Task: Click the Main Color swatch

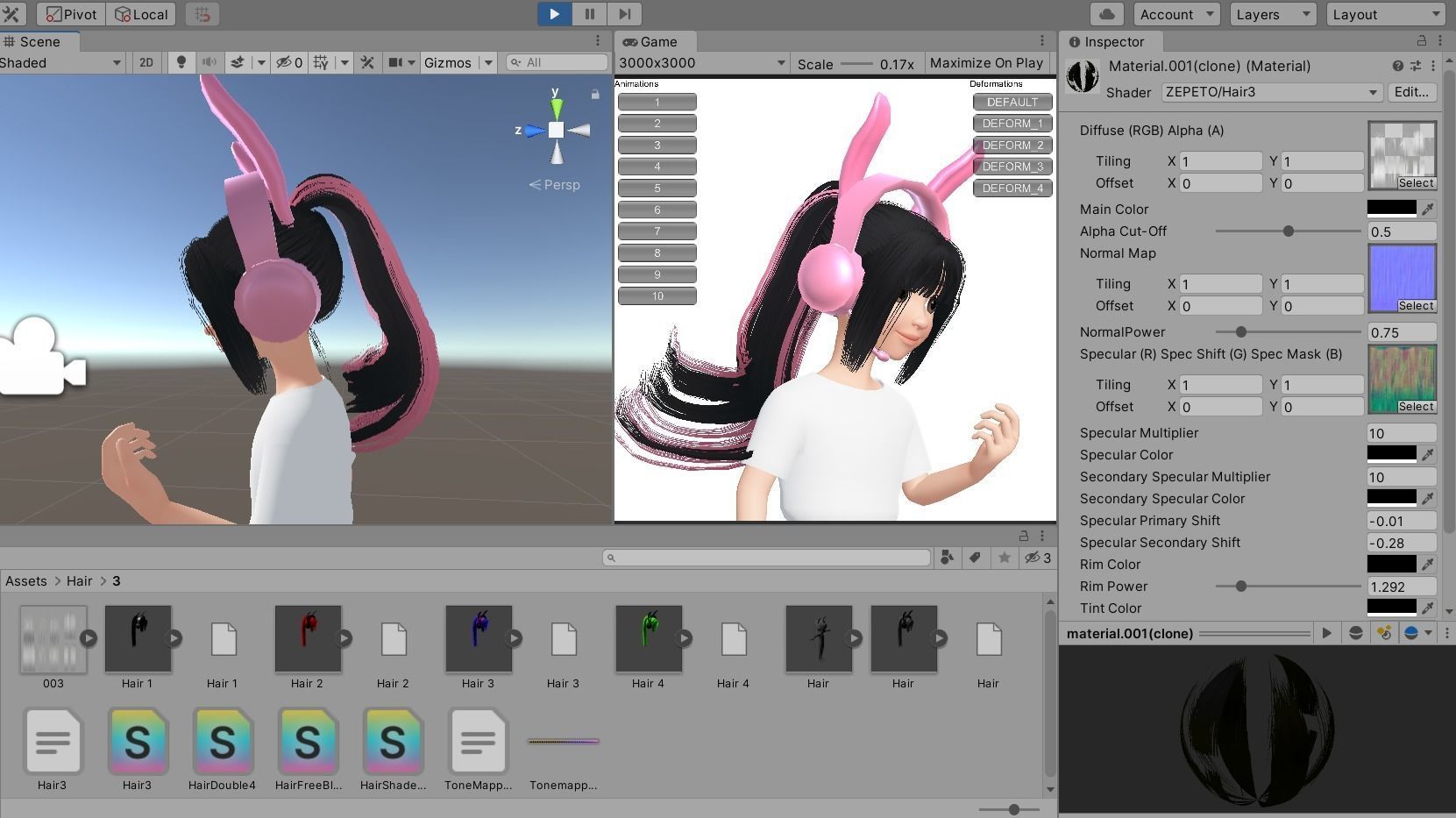Action: pos(1392,209)
